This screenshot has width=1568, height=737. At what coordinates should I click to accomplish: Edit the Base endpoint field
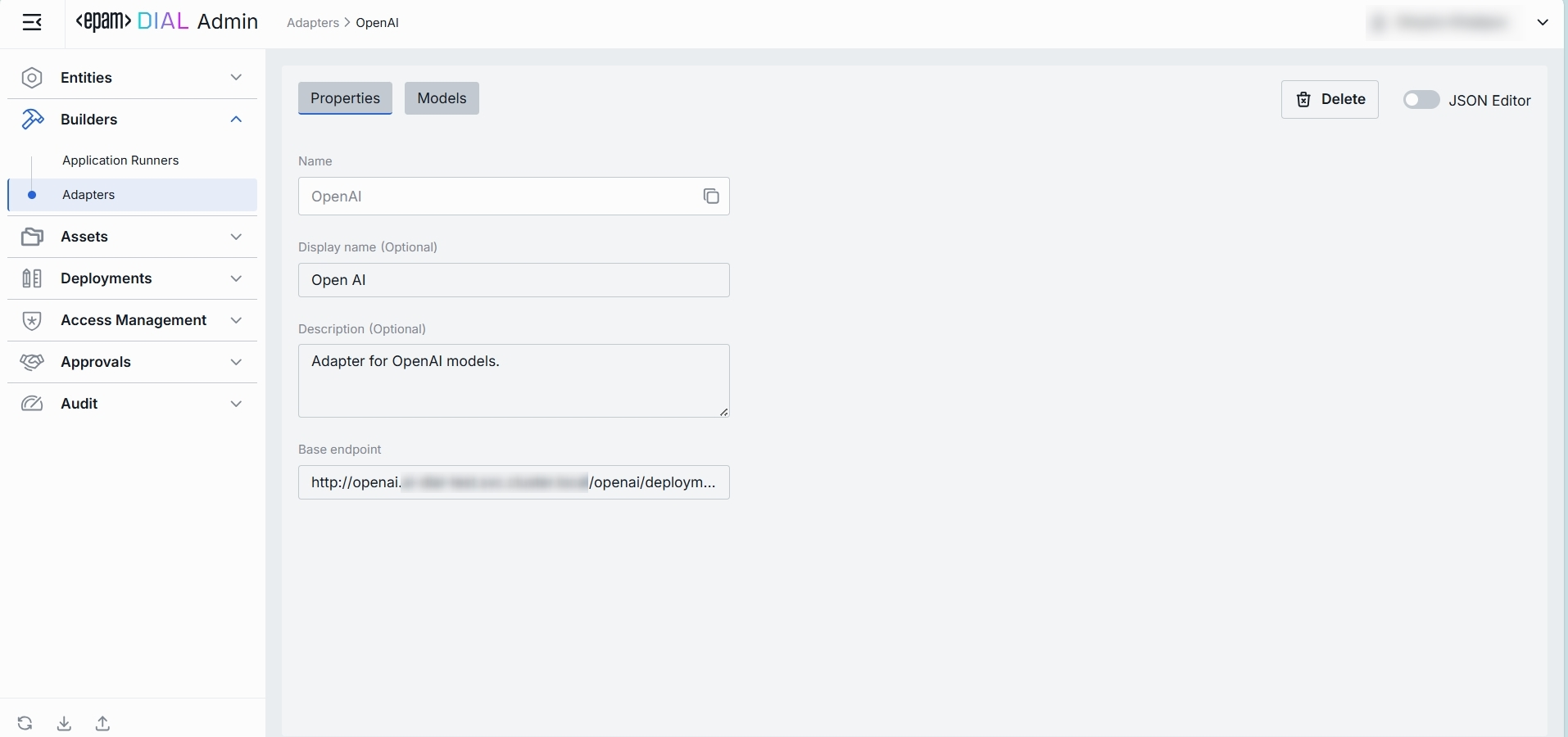point(514,482)
